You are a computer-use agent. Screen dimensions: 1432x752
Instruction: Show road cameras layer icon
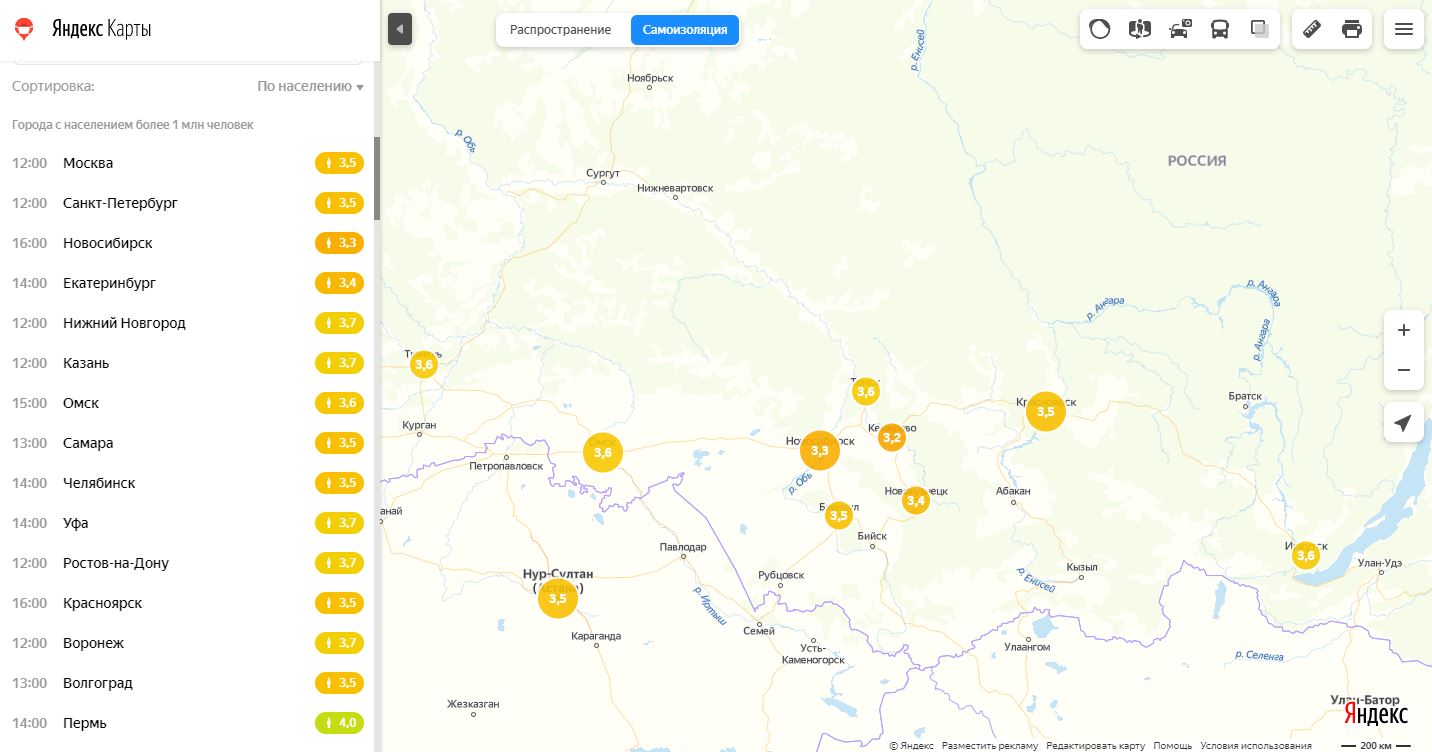click(1180, 29)
